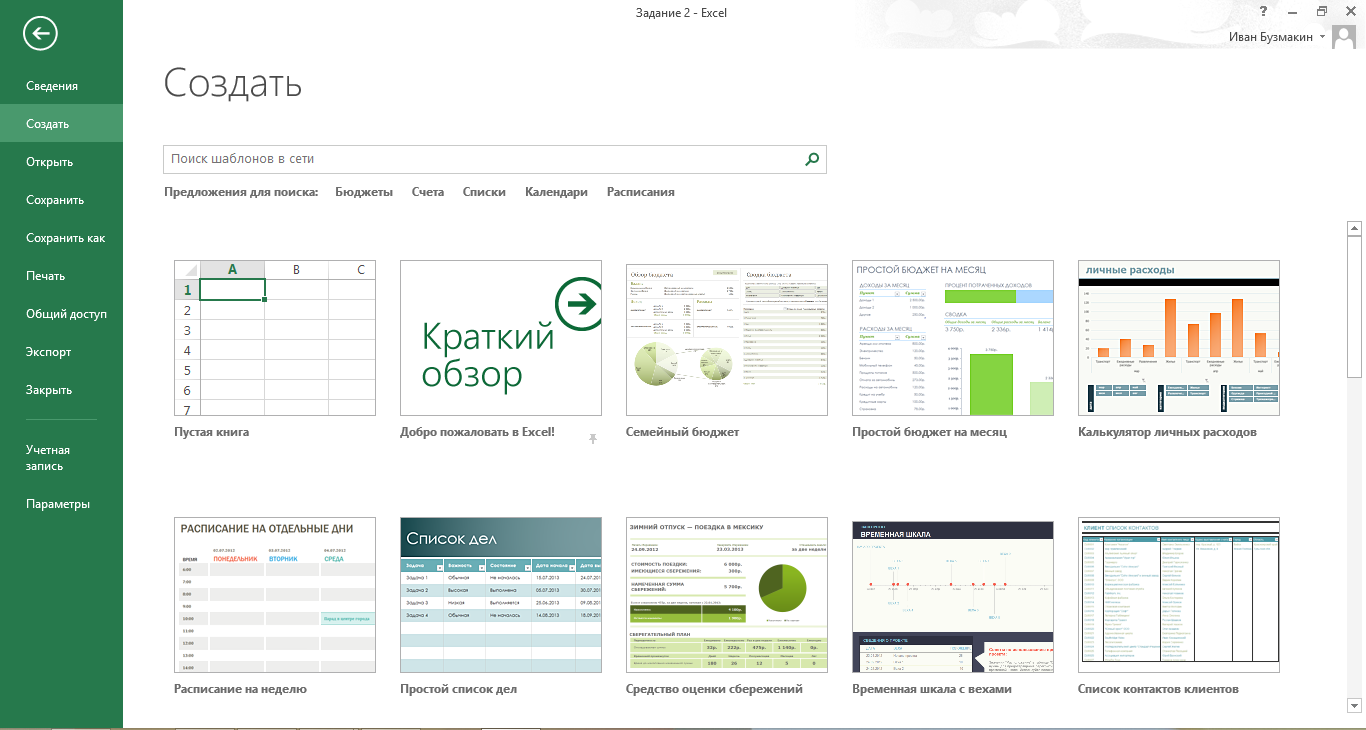Click caption Простой список дел
The height and width of the screenshot is (730, 1366).
coord(458,689)
